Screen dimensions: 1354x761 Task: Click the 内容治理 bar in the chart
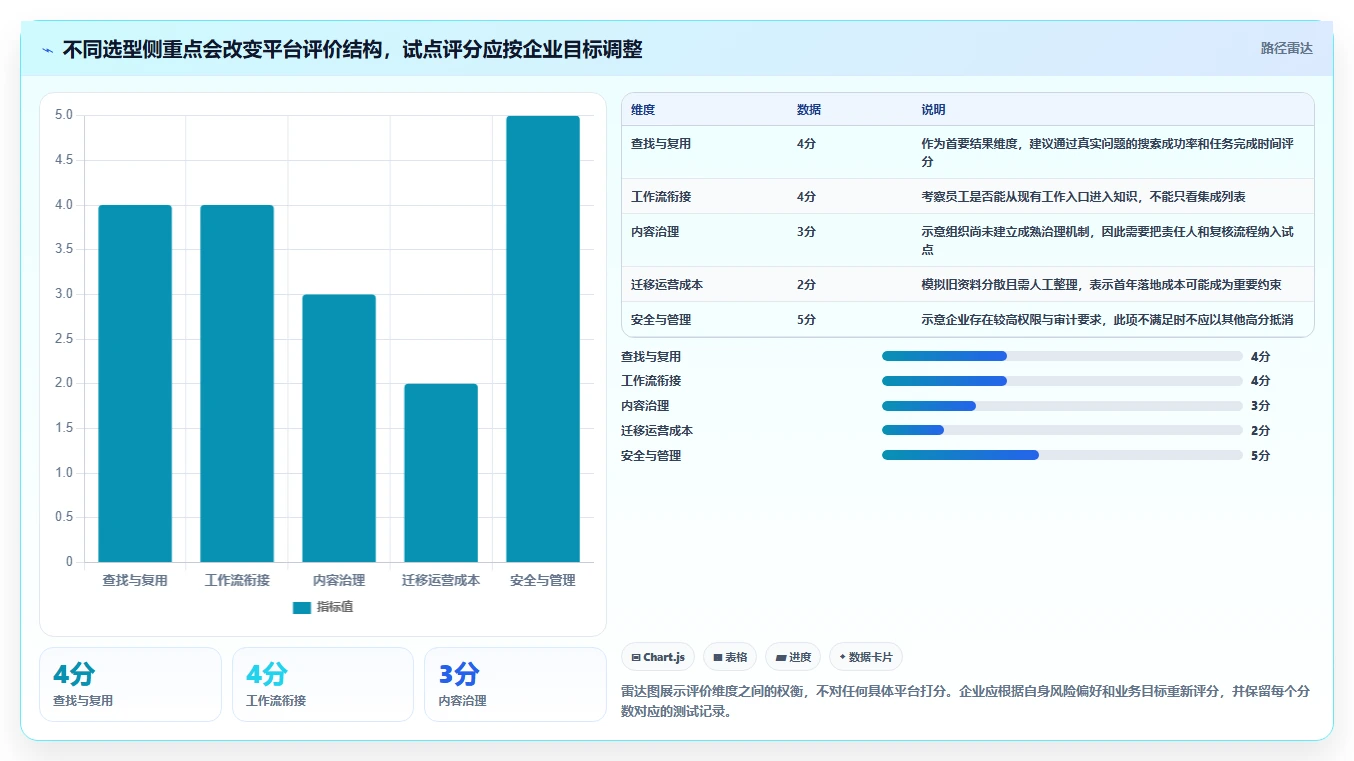pos(339,428)
